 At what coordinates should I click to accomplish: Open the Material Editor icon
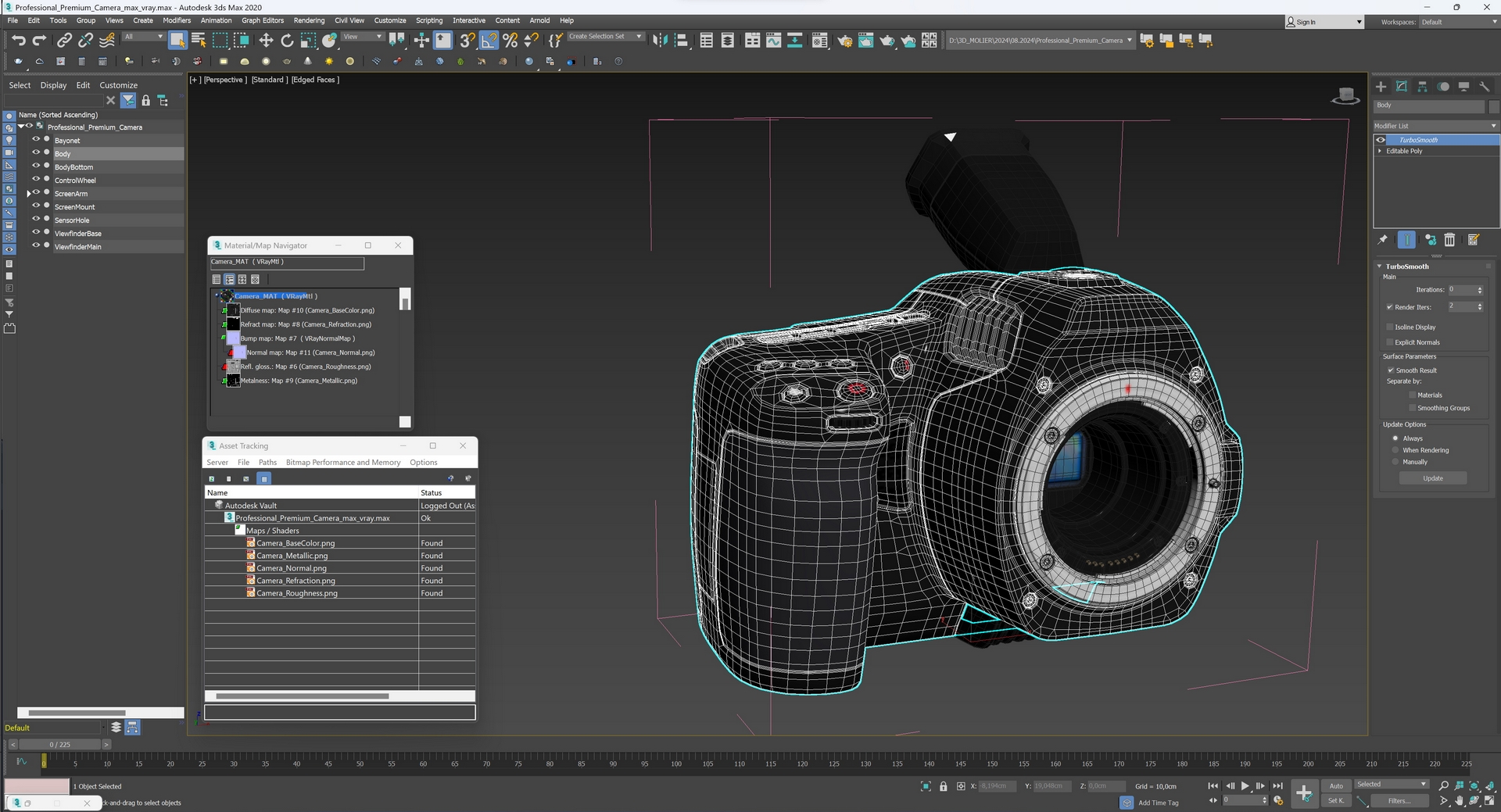click(x=819, y=40)
